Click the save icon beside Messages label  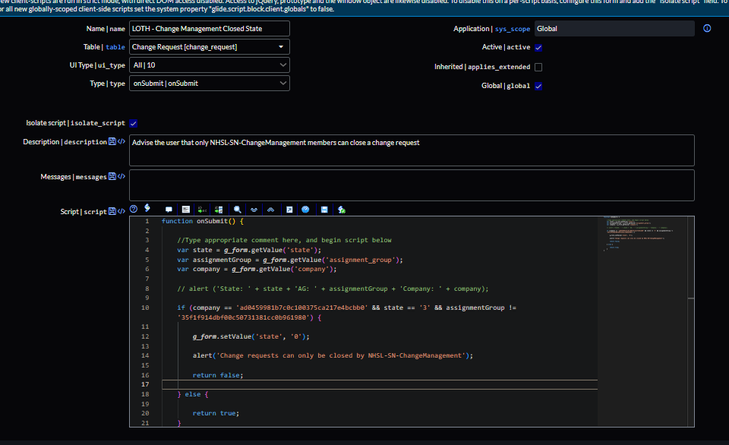coord(112,177)
